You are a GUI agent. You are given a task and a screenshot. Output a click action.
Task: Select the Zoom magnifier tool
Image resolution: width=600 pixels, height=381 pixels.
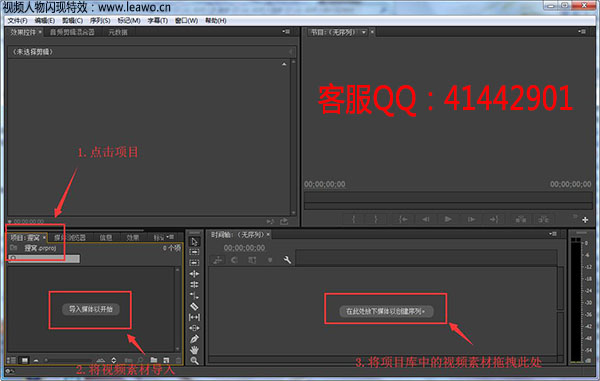pyautogui.click(x=194, y=360)
